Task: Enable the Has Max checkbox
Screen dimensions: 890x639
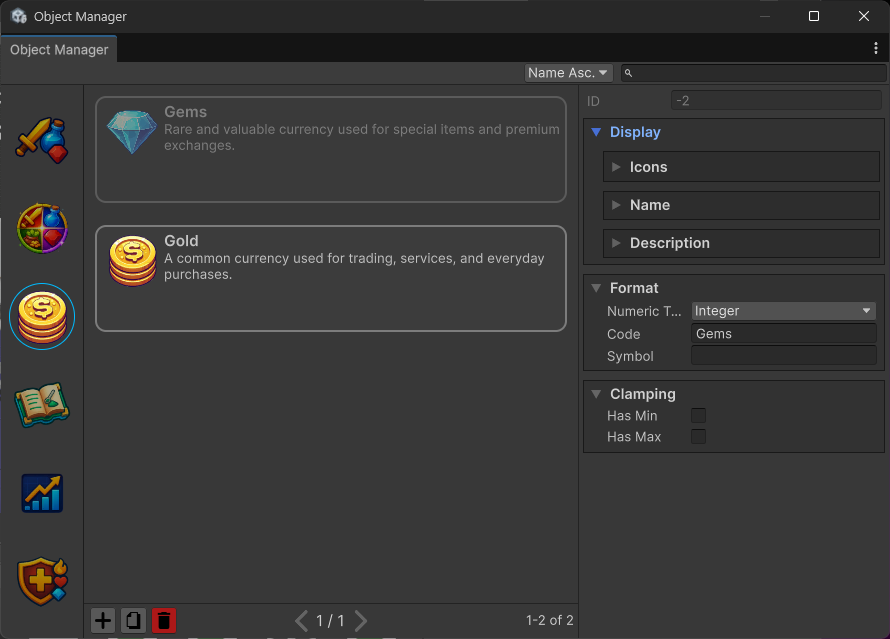Action: tap(699, 437)
